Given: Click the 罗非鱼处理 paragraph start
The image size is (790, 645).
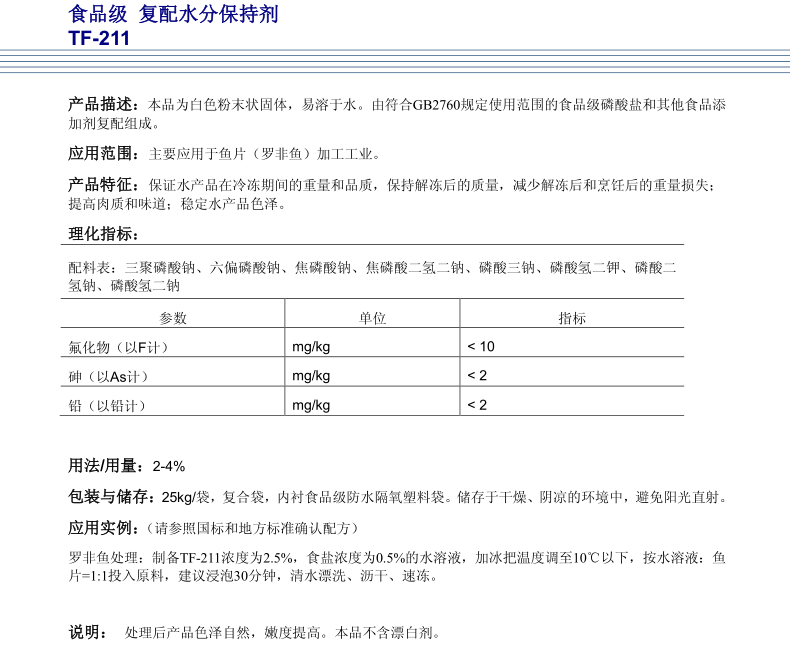Looking at the screenshot, I should 103,557.
